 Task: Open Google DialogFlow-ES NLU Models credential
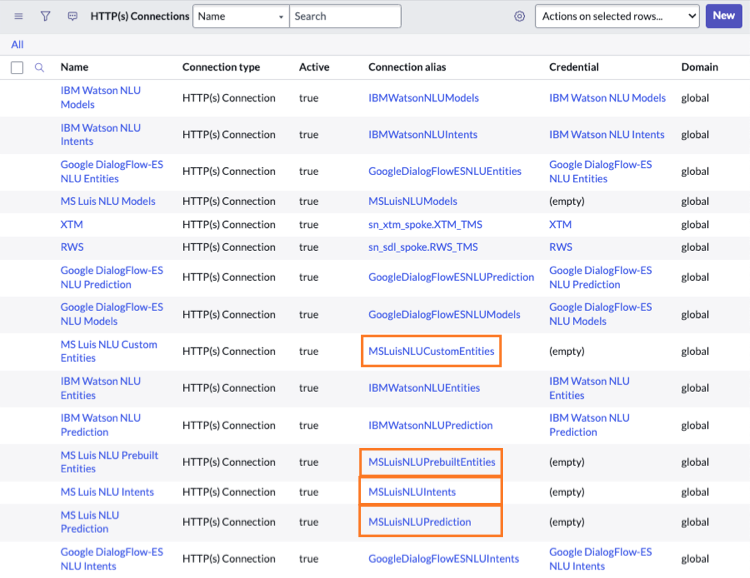[600, 314]
